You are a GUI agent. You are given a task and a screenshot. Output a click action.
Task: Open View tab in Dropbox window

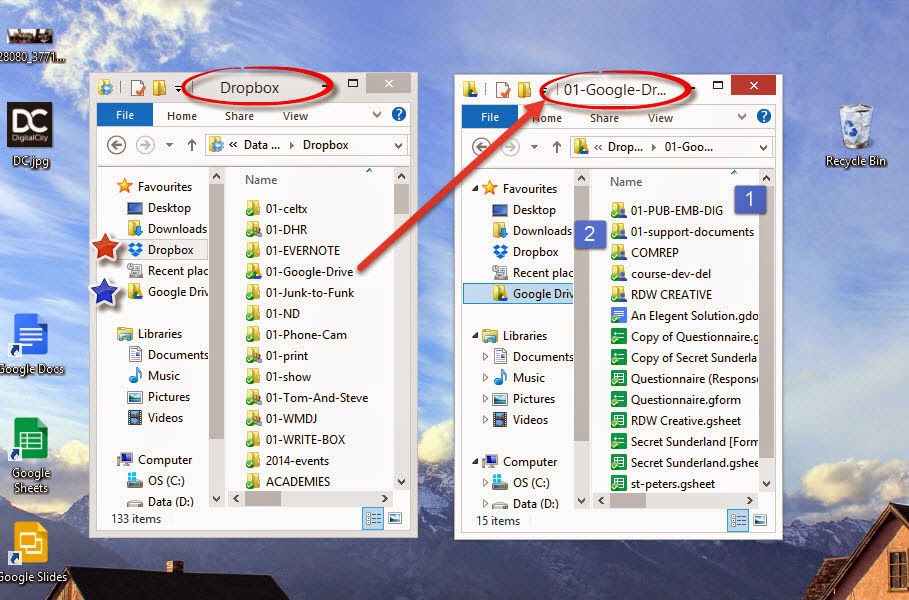click(x=296, y=116)
